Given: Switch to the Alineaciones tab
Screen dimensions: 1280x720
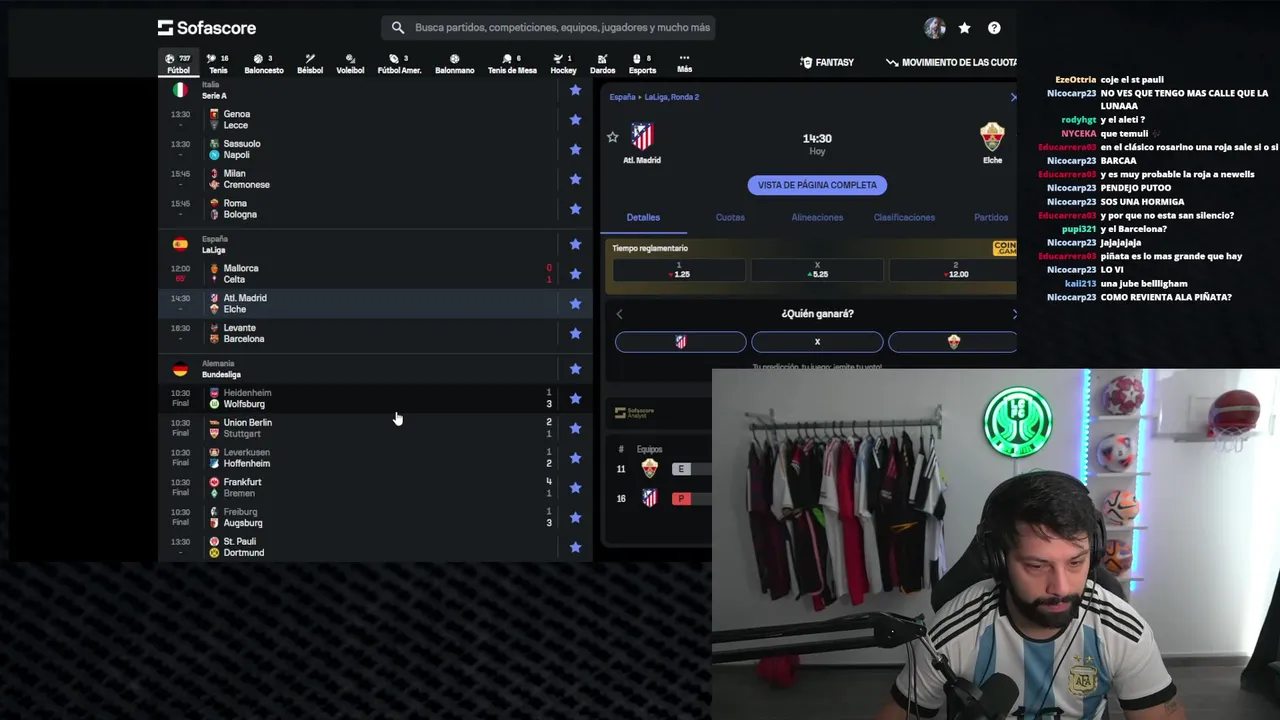Looking at the screenshot, I should [817, 217].
